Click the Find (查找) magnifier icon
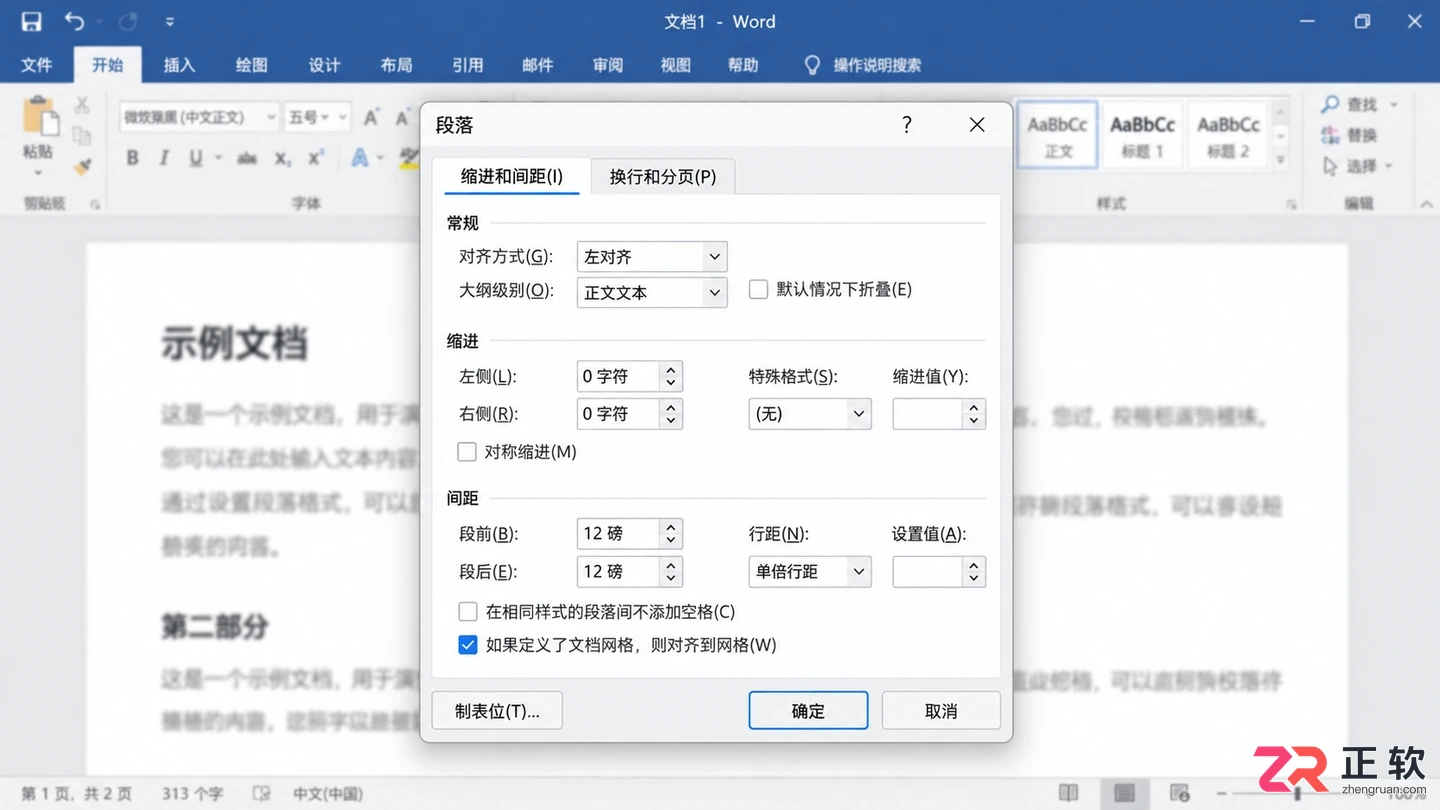Screen dimensions: 1440x810 click(x=1330, y=104)
